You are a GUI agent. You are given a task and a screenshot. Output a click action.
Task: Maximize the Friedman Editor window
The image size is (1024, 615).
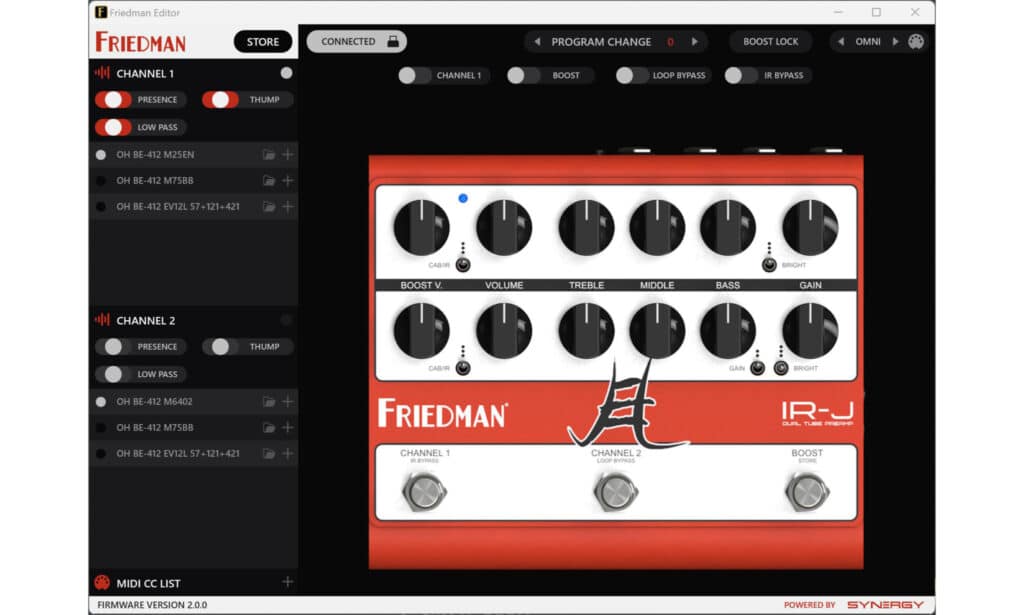[x=876, y=12]
